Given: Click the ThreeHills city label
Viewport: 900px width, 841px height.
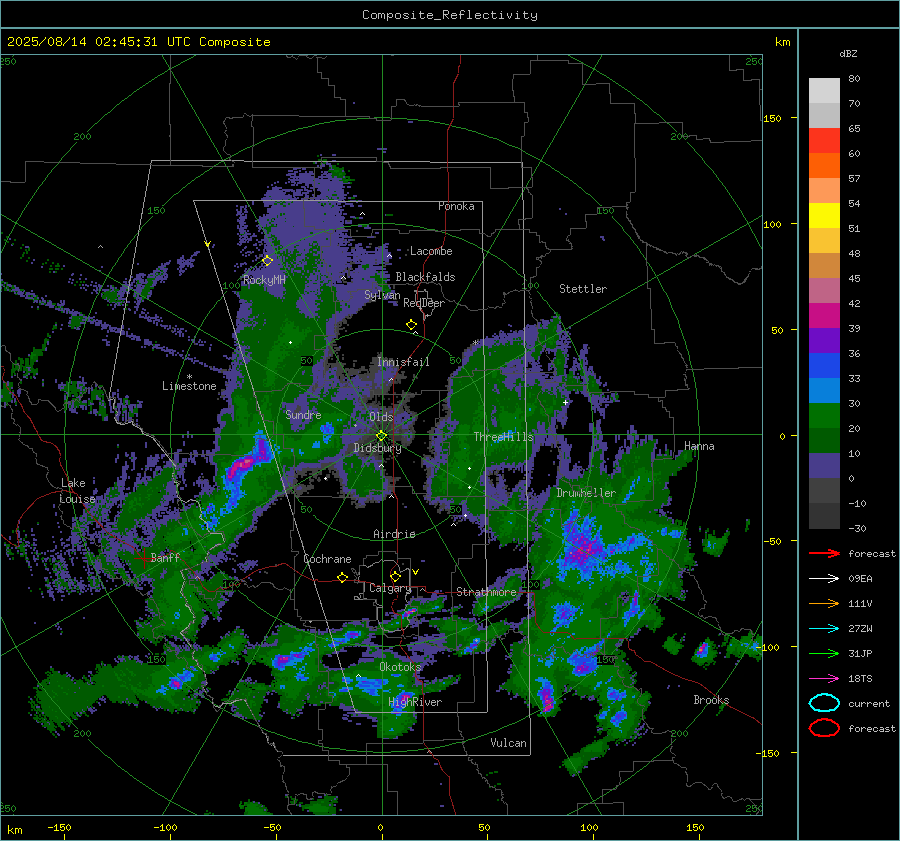Looking at the screenshot, I should pos(503,437).
